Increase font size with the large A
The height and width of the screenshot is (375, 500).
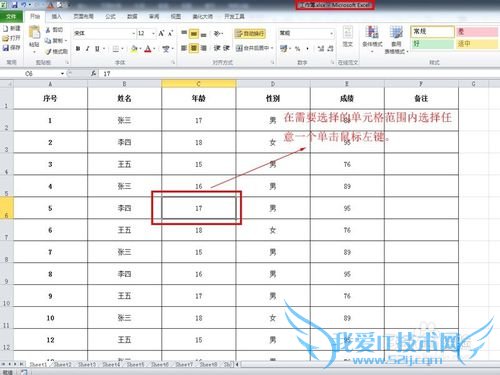click(x=161, y=33)
